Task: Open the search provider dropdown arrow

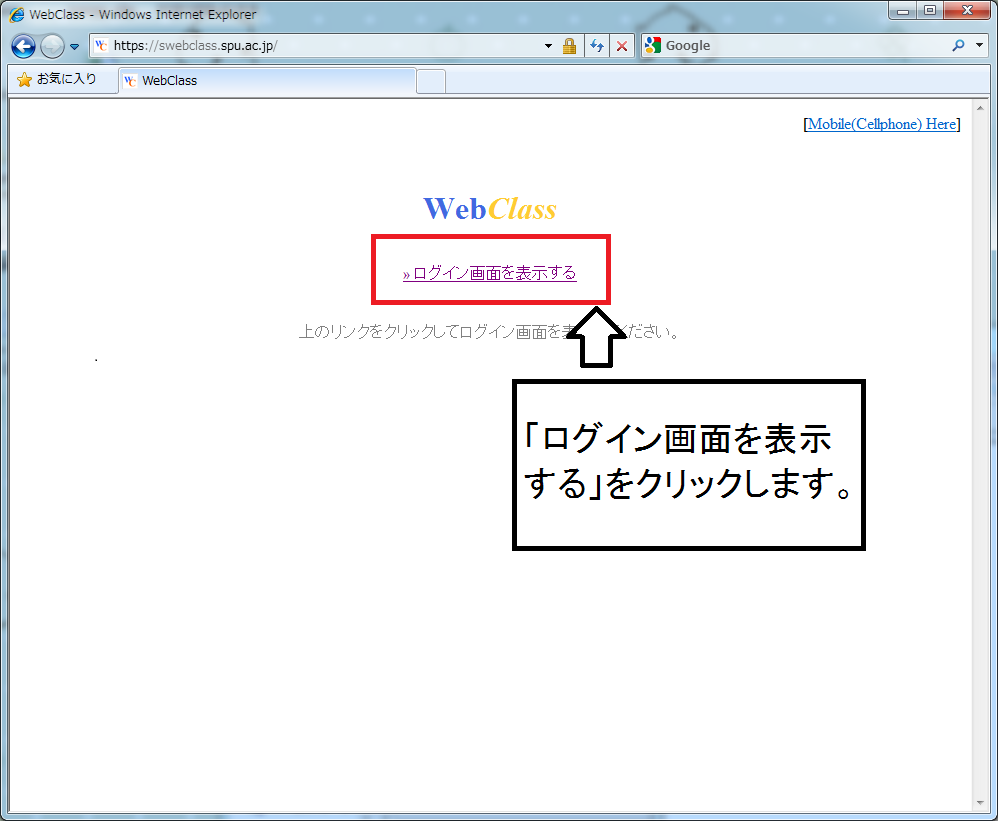Action: [x=980, y=45]
